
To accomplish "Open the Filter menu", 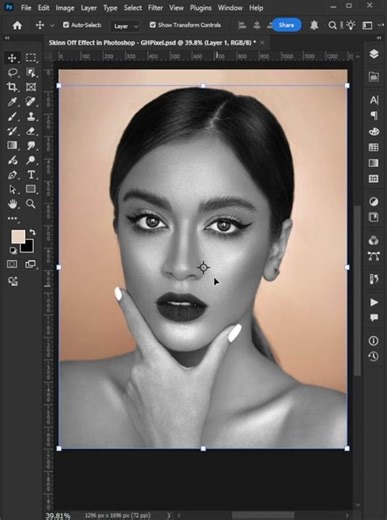I will click(x=155, y=8).
